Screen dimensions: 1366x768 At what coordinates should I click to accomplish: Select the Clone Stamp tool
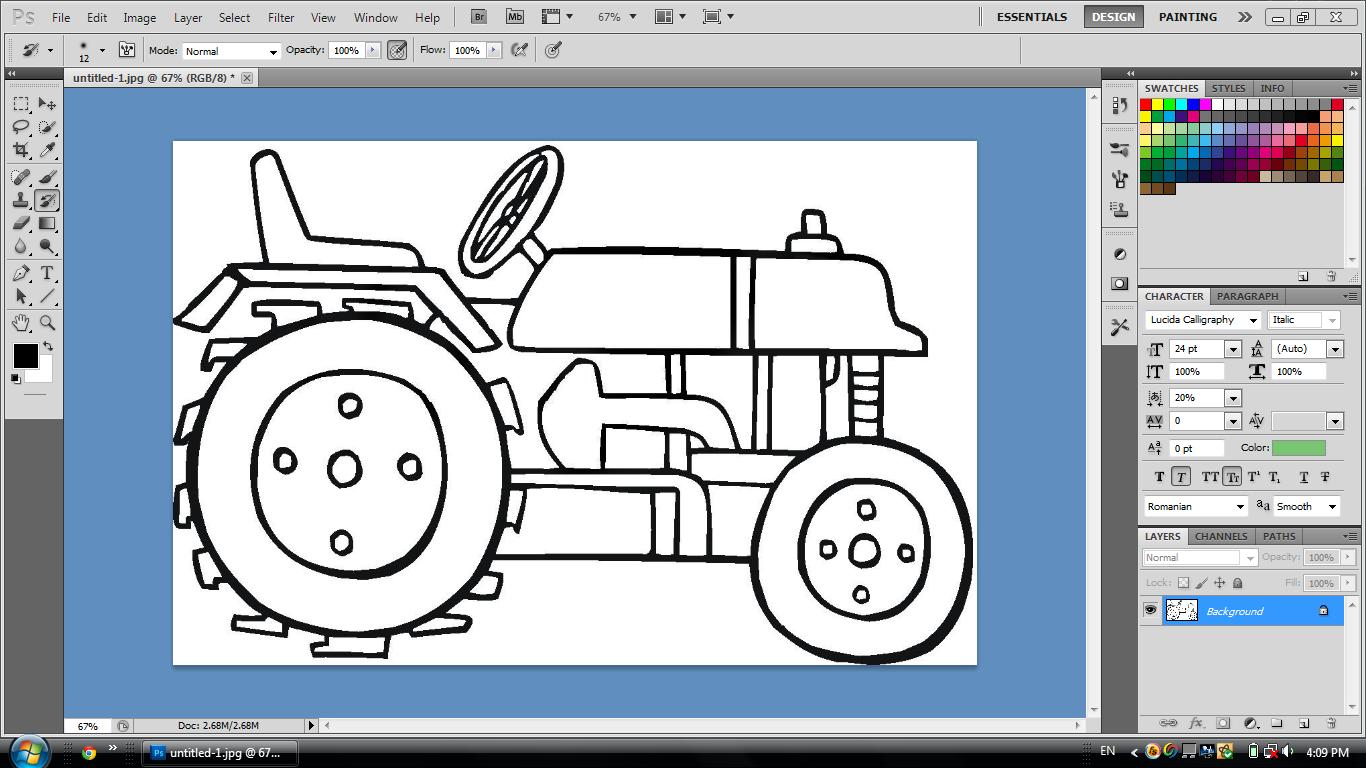coord(21,200)
